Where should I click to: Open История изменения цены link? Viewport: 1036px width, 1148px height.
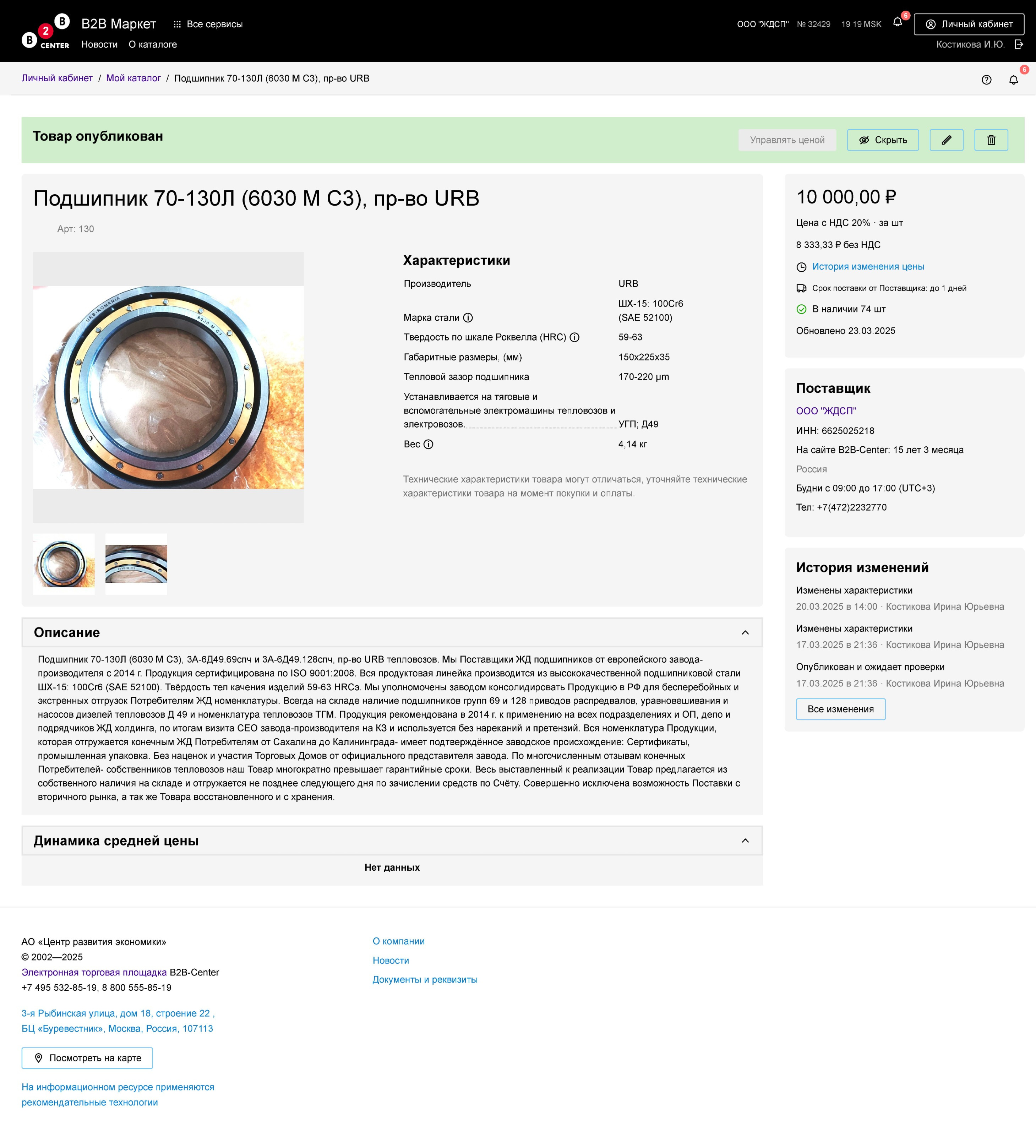868,266
